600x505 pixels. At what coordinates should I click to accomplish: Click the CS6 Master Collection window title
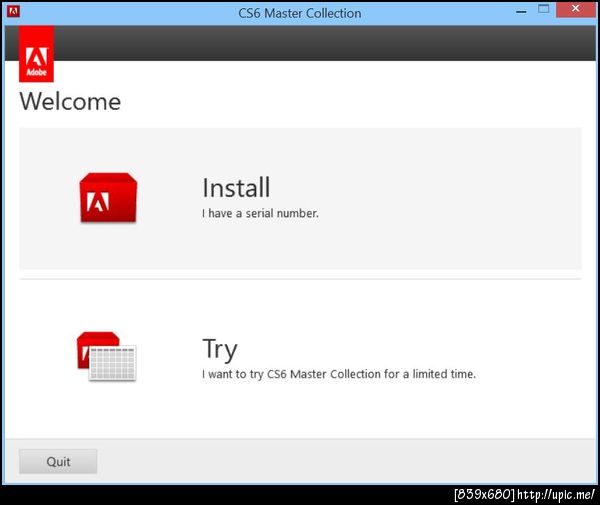pos(300,13)
